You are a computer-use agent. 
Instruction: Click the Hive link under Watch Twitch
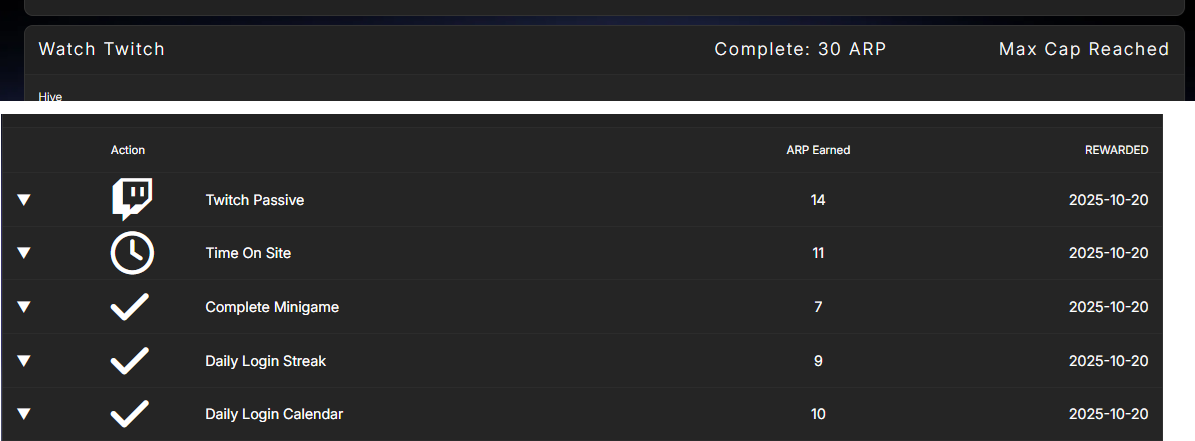click(x=50, y=96)
